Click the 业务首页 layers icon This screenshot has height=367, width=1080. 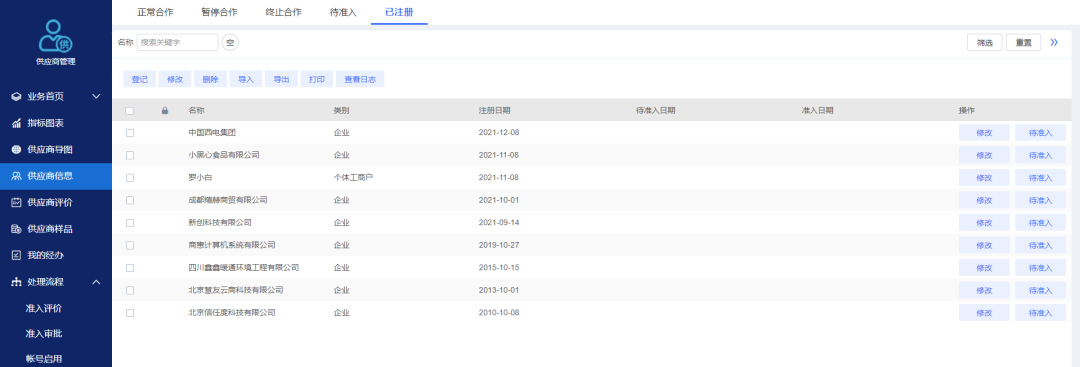click(17, 96)
